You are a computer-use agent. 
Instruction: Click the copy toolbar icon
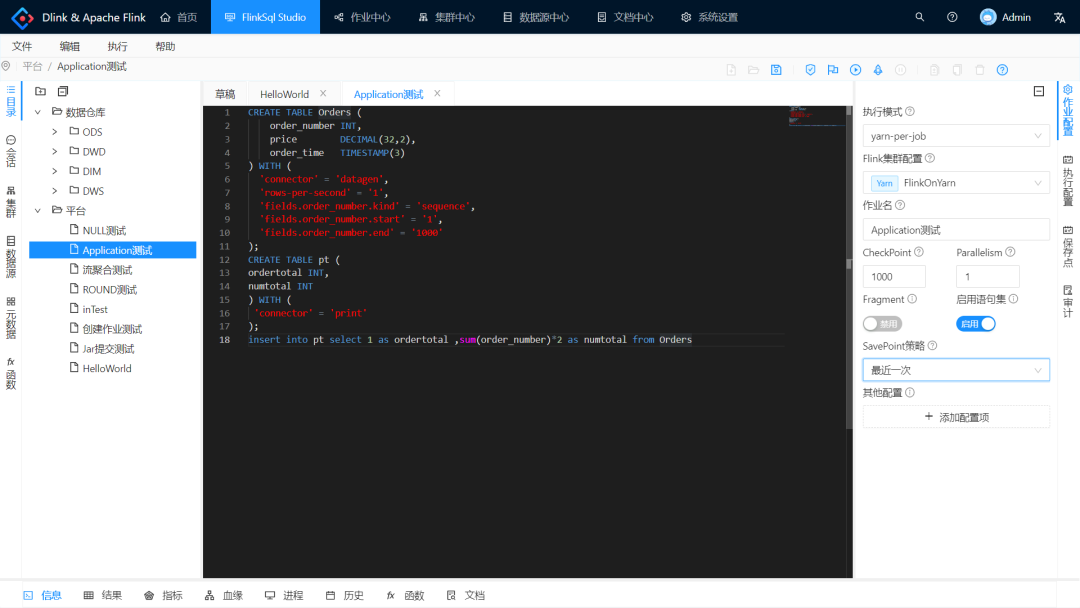tap(957, 70)
